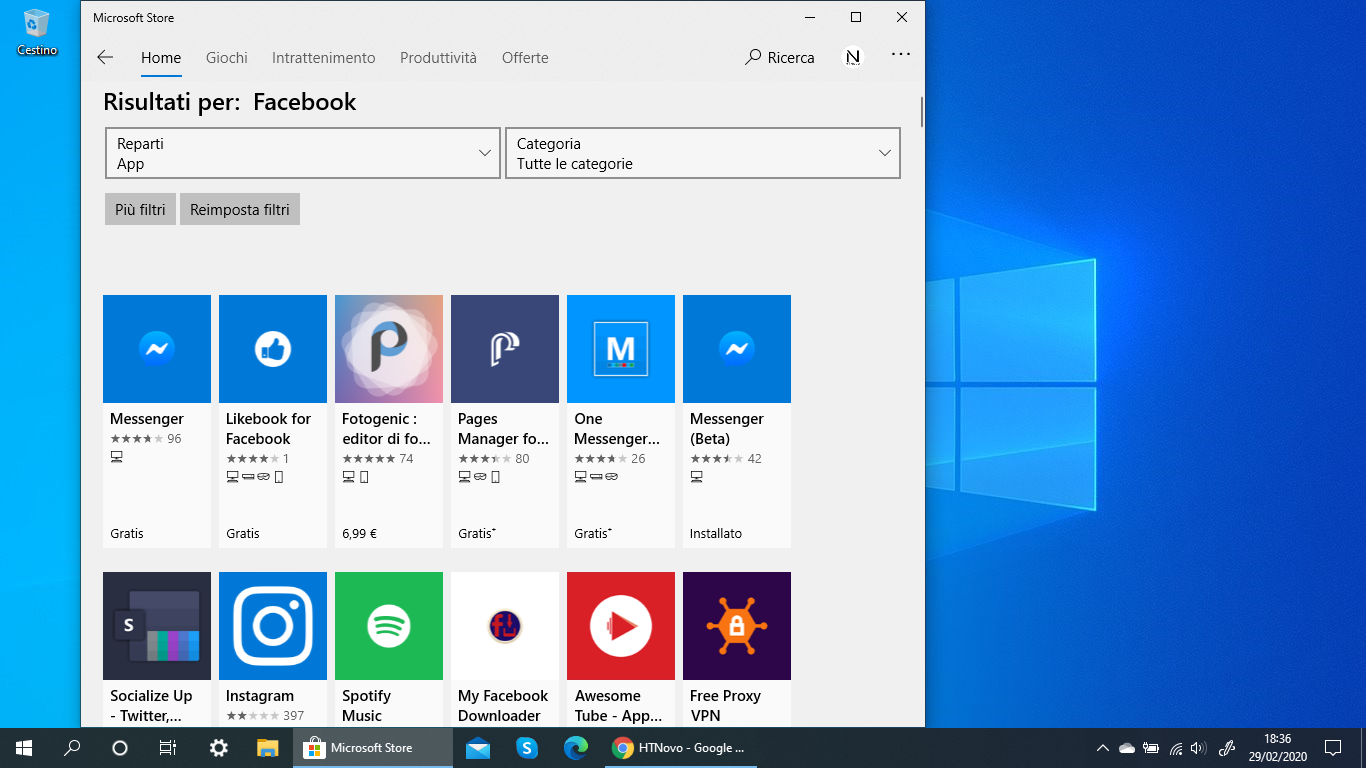Click the My Facebook Downloader title

[503, 706]
